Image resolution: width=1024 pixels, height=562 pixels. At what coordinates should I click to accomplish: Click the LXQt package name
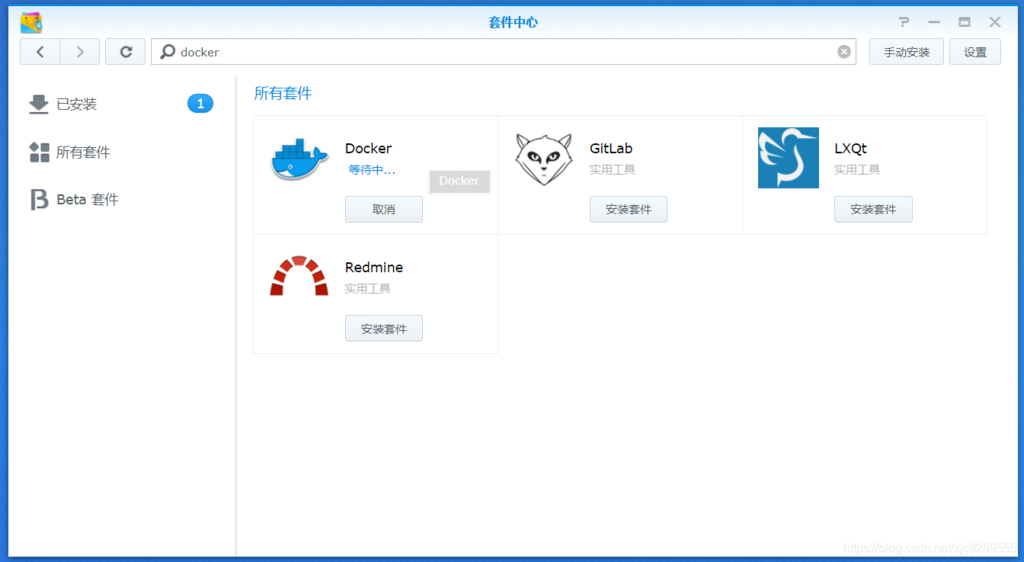coord(850,148)
